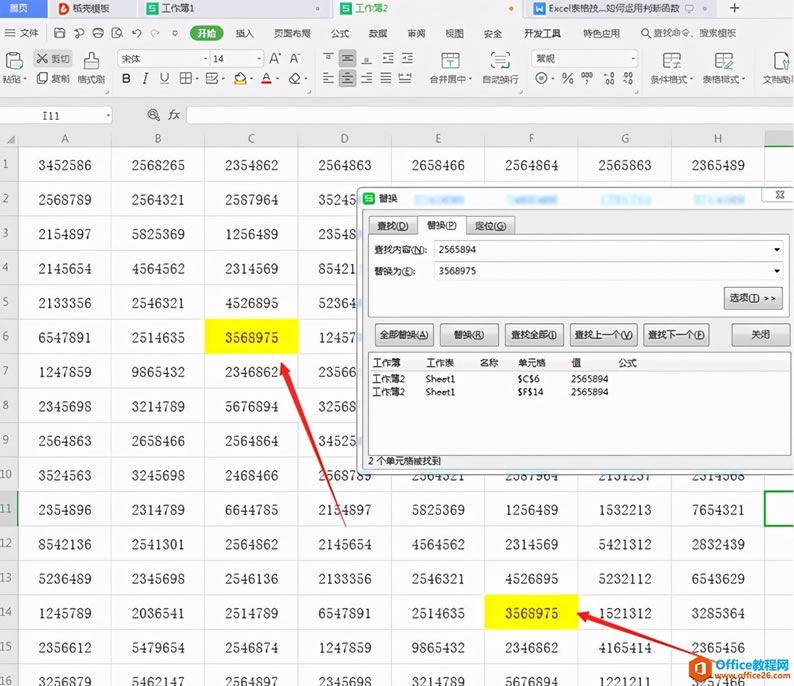
Task: Click the font color A icon
Action: pos(266,78)
